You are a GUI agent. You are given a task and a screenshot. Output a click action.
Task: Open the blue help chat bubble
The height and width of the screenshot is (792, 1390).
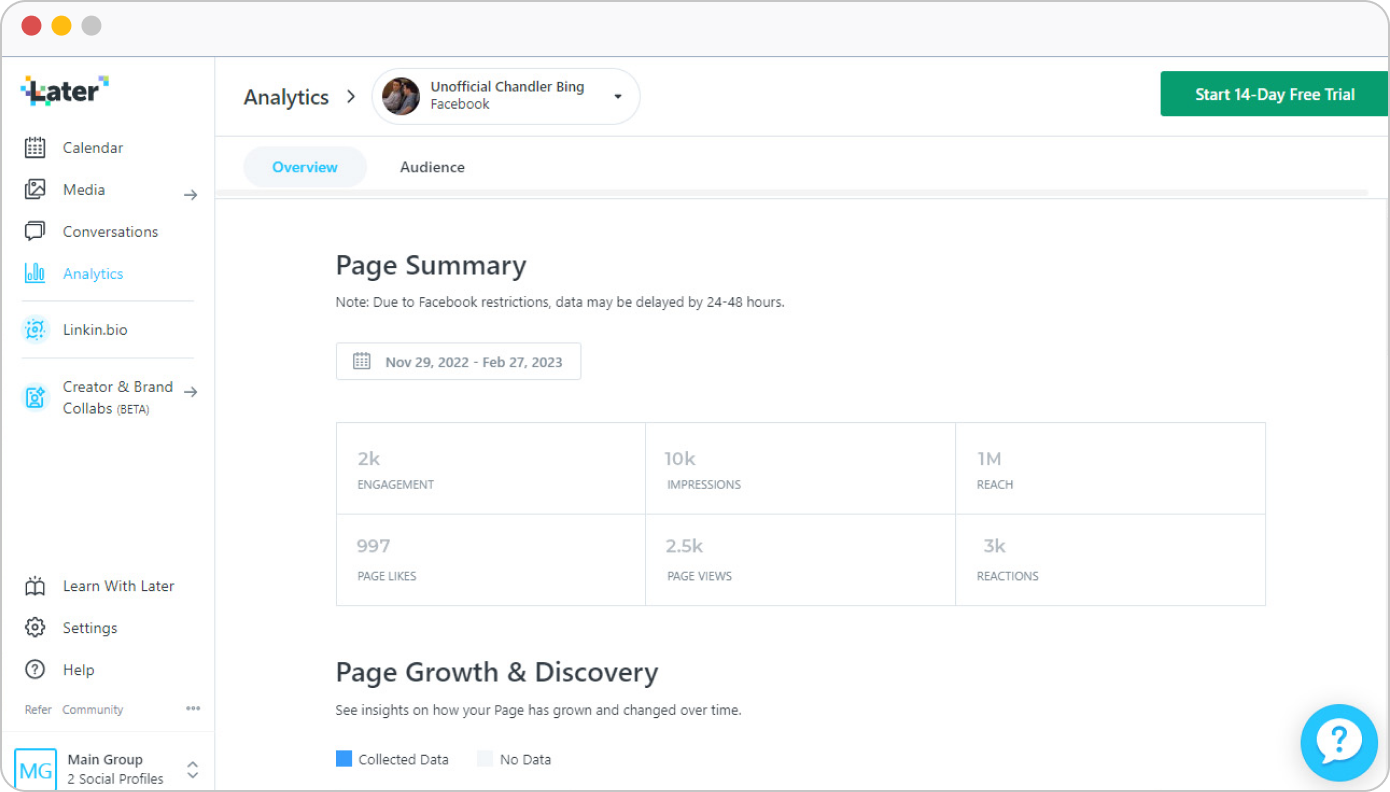[1339, 743]
